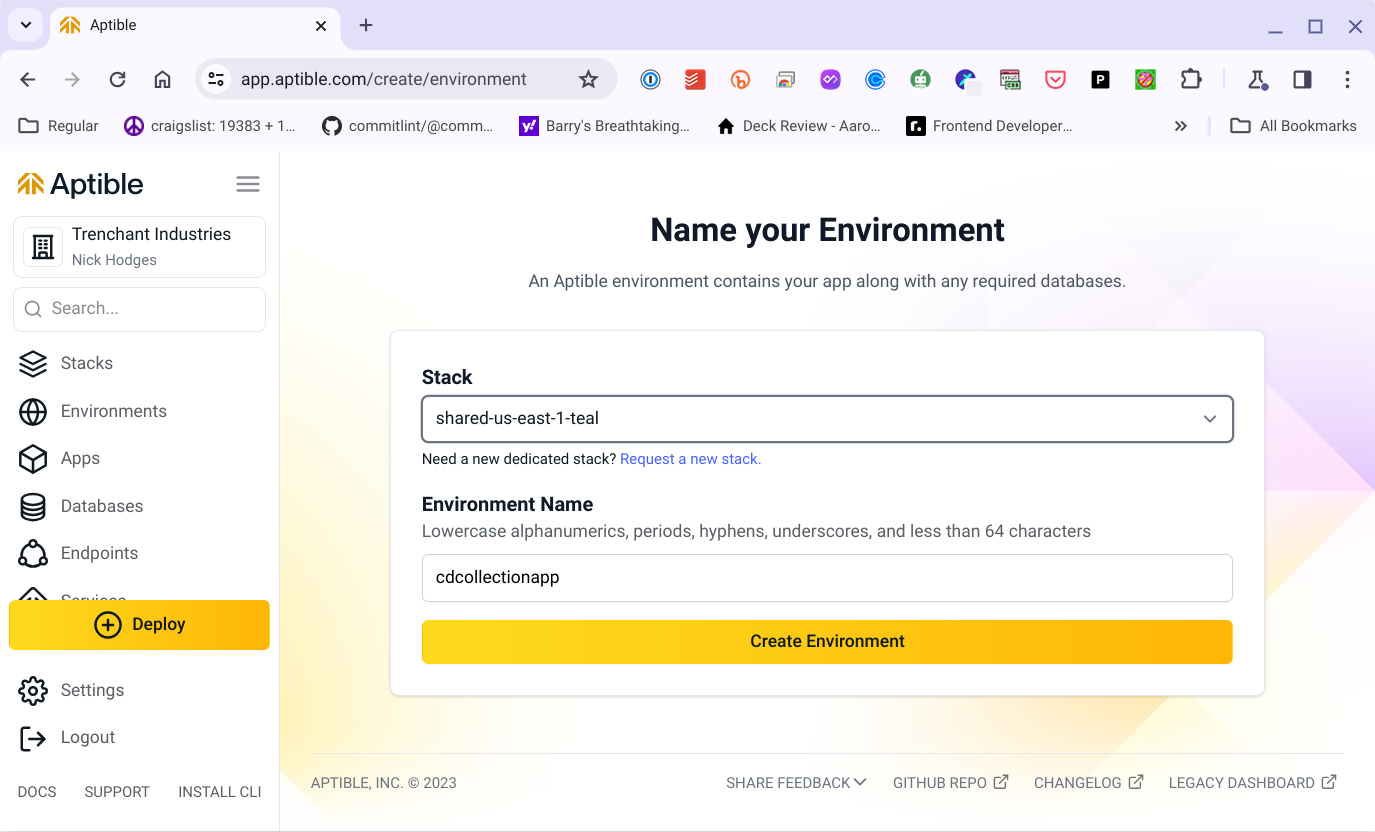Open the 1Password extension icon

coord(651,80)
